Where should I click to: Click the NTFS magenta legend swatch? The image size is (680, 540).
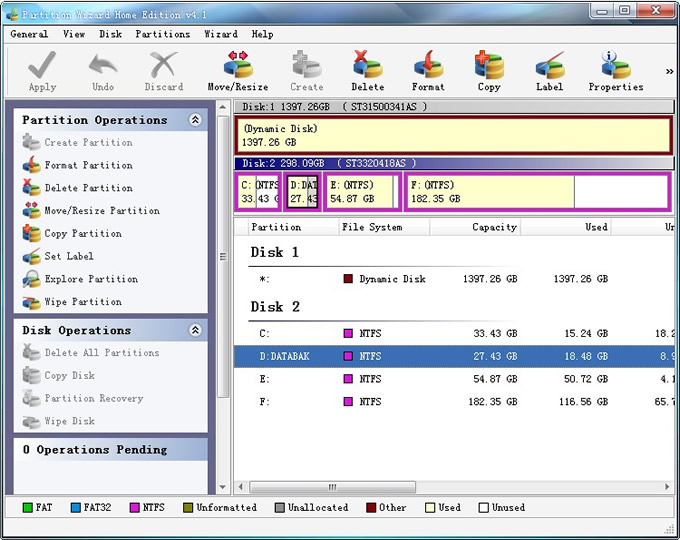click(135, 507)
